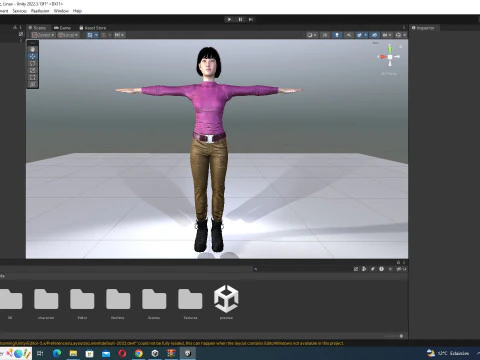Open the Services menu

(19, 11)
